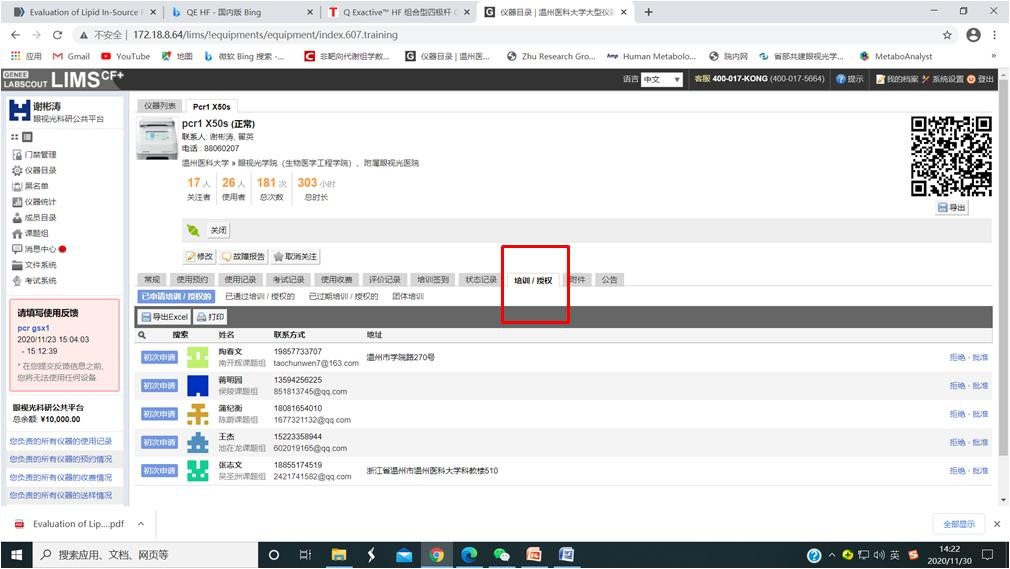Open the 语言 language dropdown
Screen dimensions: 1010x569
tap(661, 79)
